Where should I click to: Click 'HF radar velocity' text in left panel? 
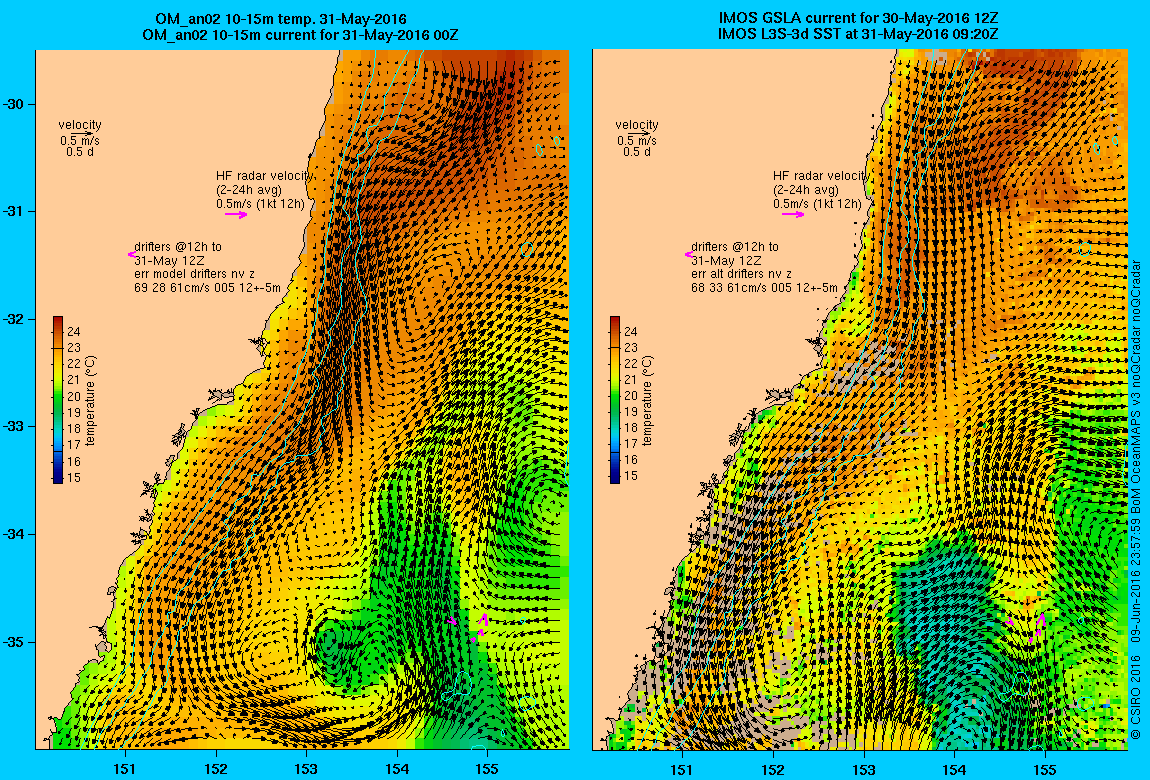(265, 176)
